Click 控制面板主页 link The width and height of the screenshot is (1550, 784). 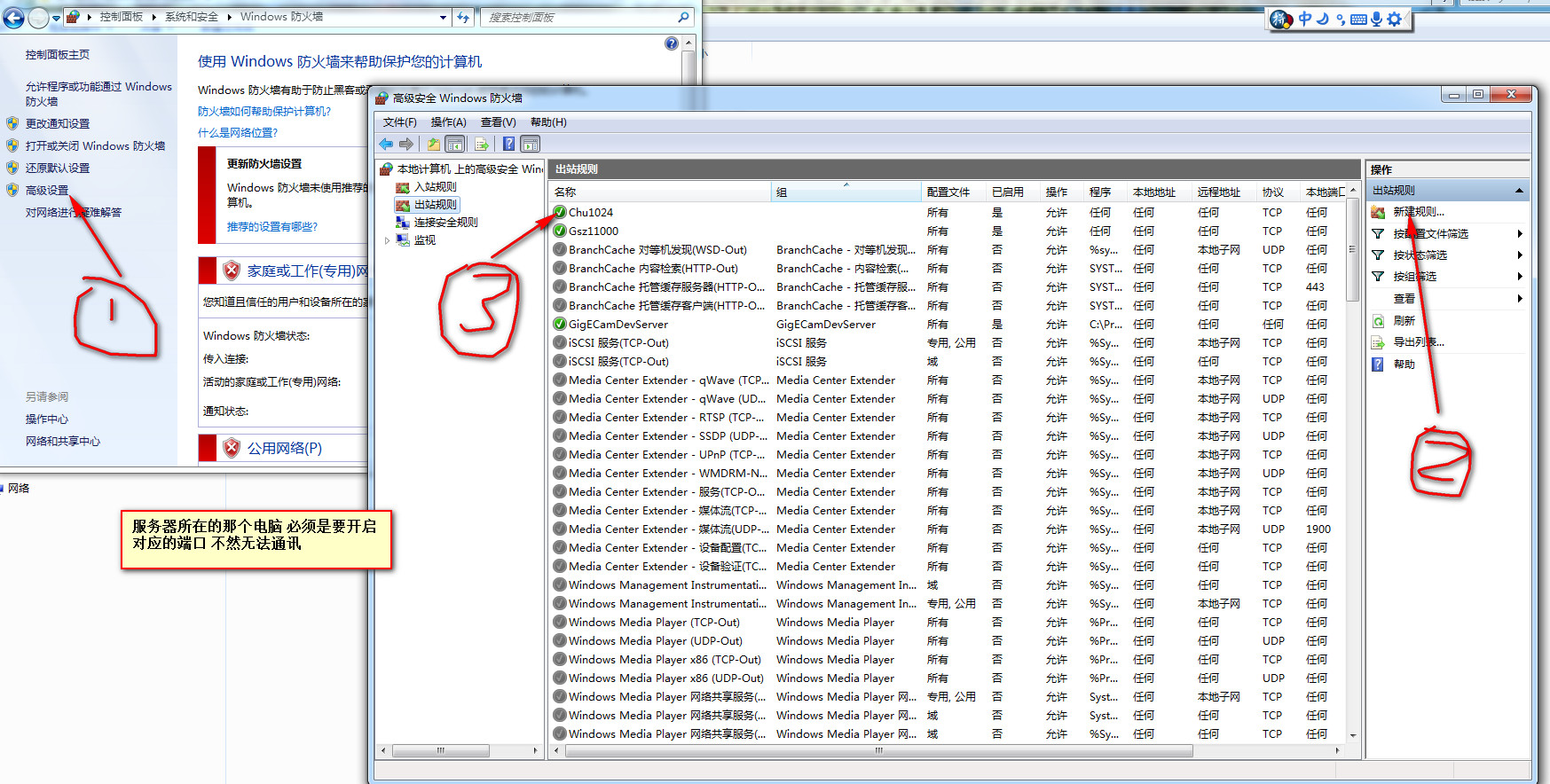[58, 55]
